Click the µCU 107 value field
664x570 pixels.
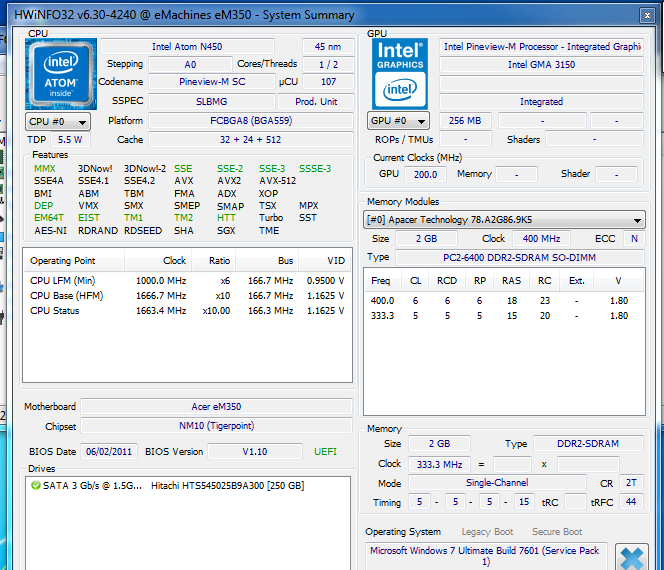tap(328, 82)
